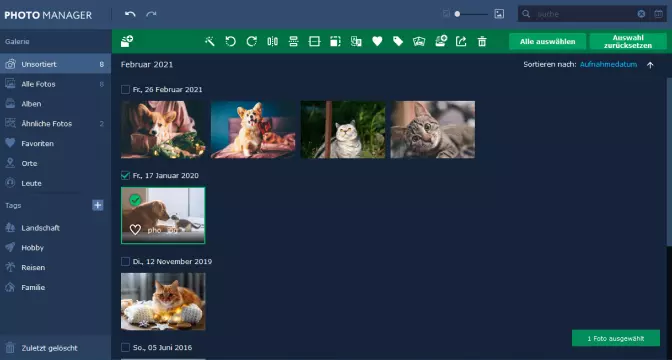672x360 pixels.
Task: Click the PHOTO MANAGER logo
Action: (x=48, y=15)
